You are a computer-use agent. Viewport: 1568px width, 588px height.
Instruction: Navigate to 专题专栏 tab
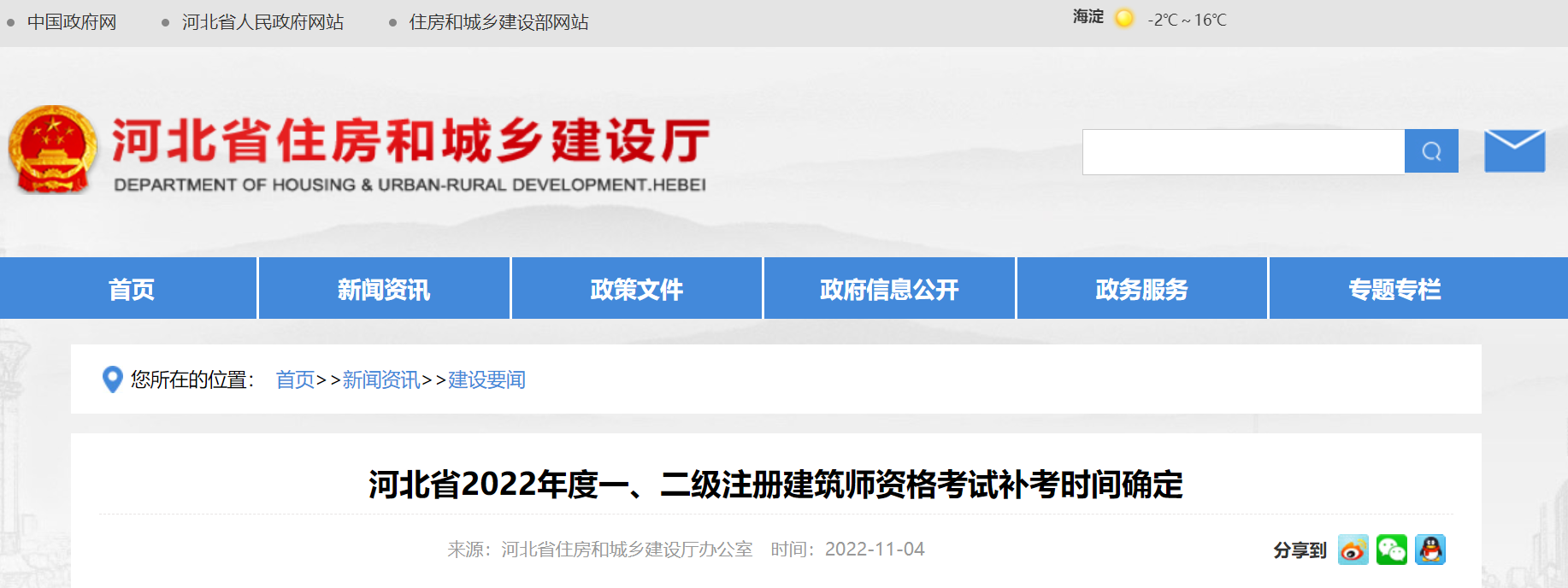(x=1394, y=289)
